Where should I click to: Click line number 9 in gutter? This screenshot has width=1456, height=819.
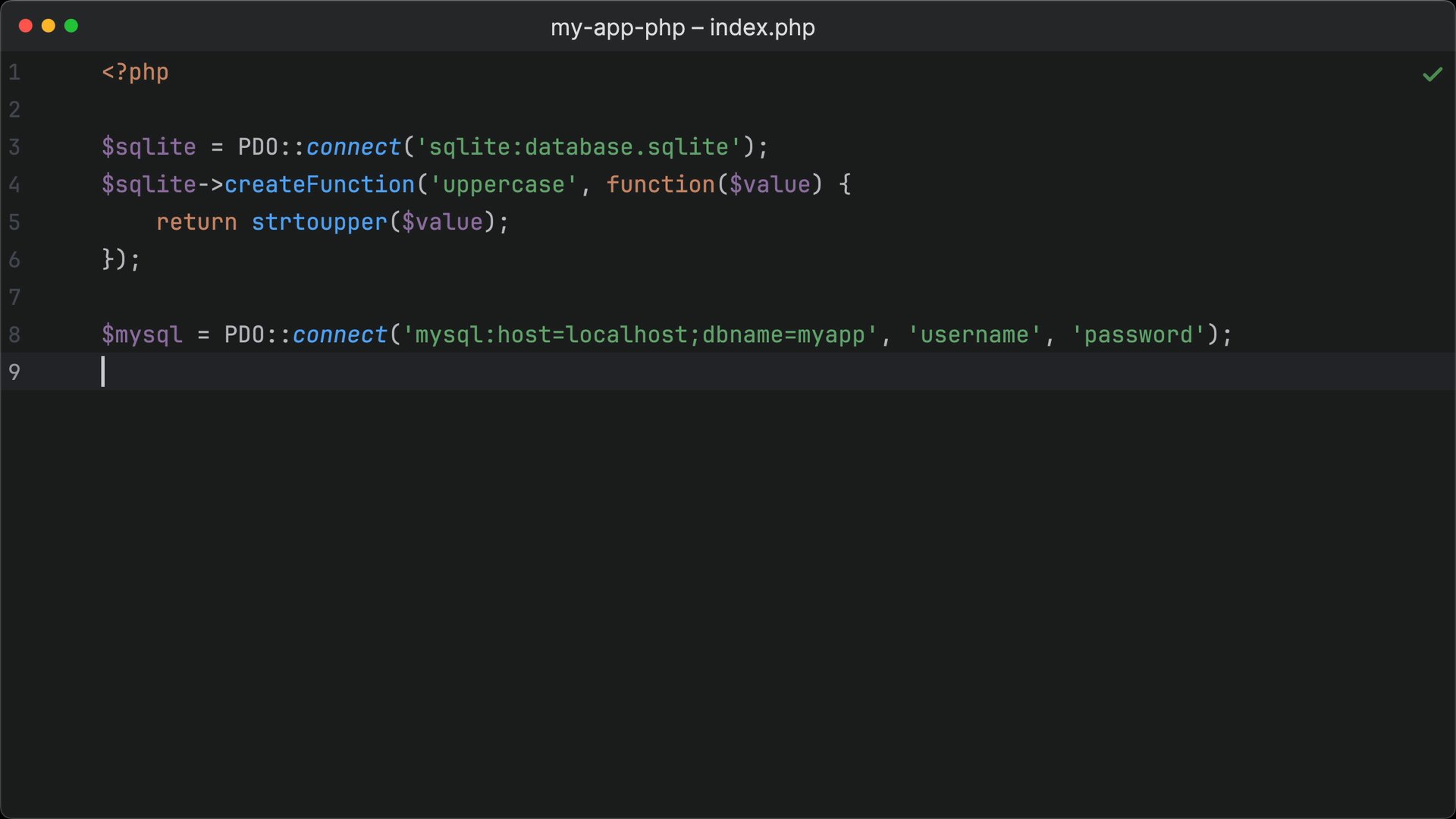[14, 372]
